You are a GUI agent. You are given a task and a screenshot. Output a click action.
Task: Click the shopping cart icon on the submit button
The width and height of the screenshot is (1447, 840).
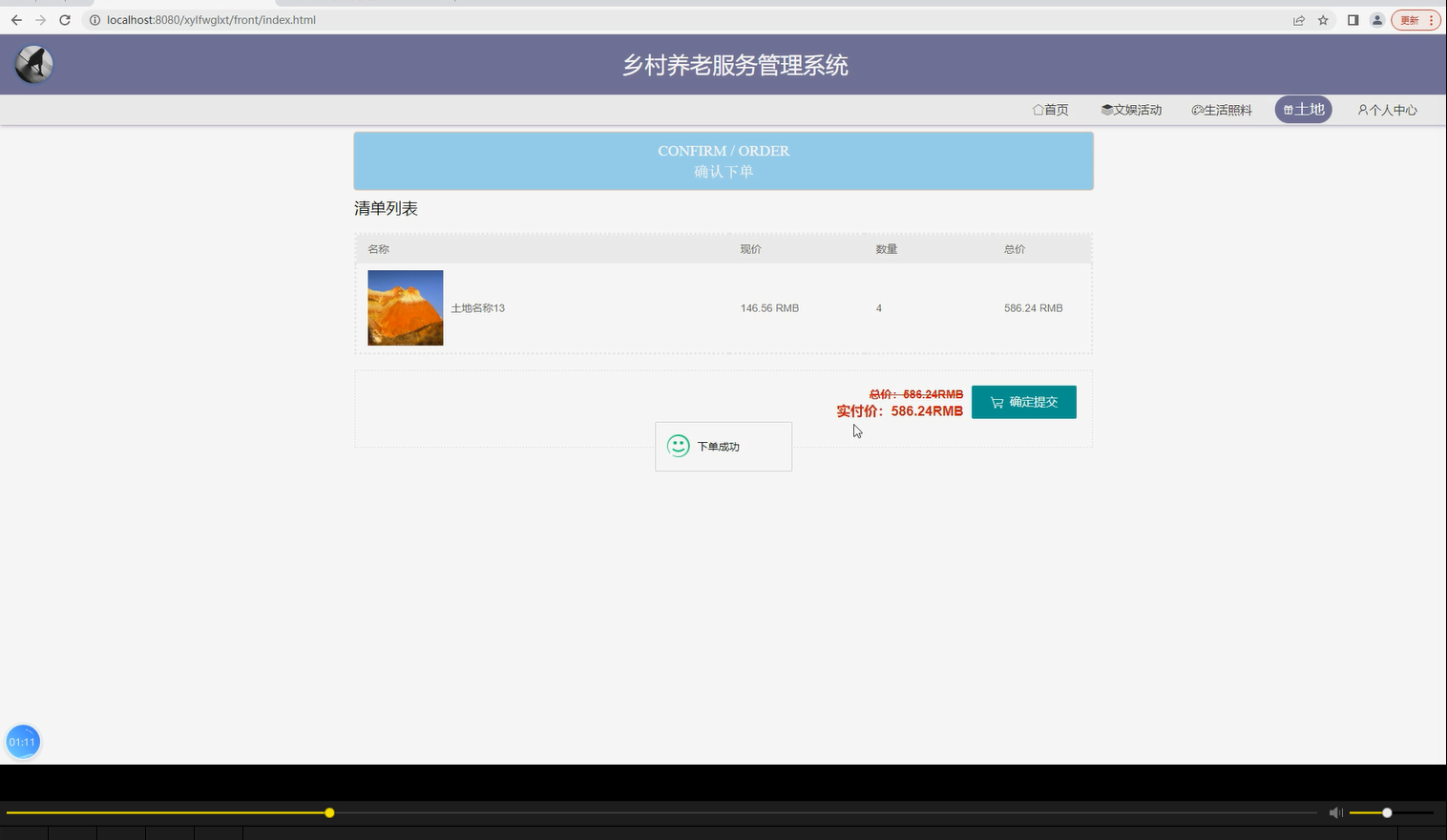996,402
